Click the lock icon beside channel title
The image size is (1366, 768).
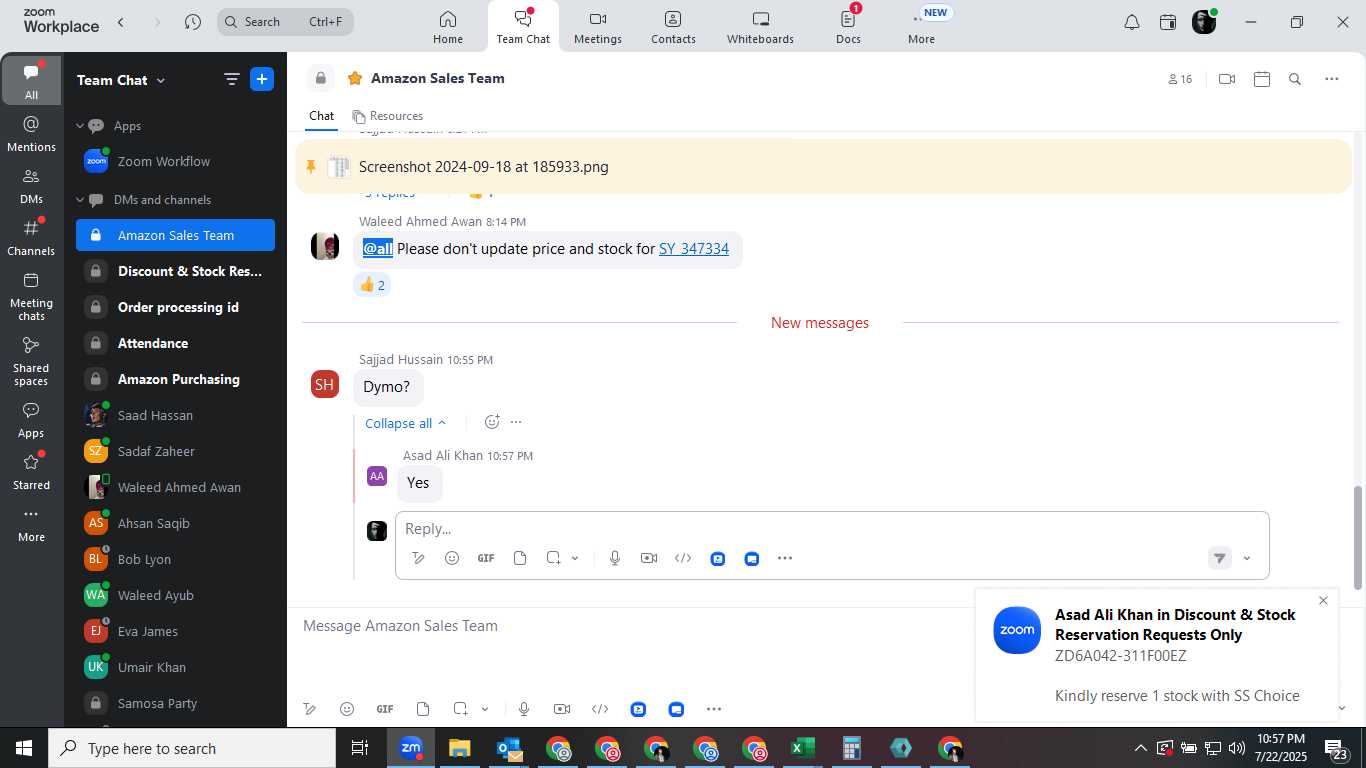[x=320, y=78]
